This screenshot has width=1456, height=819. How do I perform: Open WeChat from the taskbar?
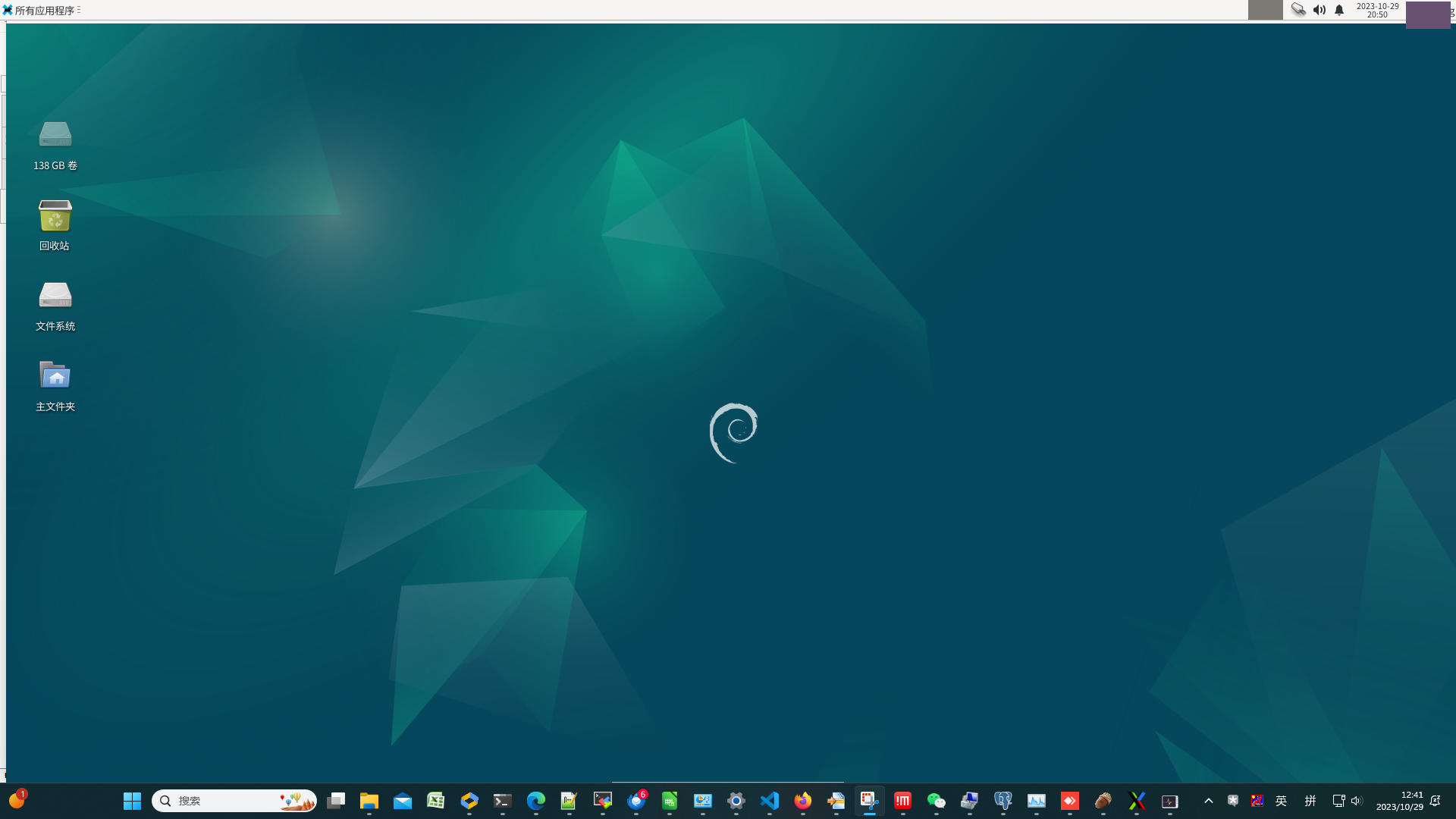(937, 801)
